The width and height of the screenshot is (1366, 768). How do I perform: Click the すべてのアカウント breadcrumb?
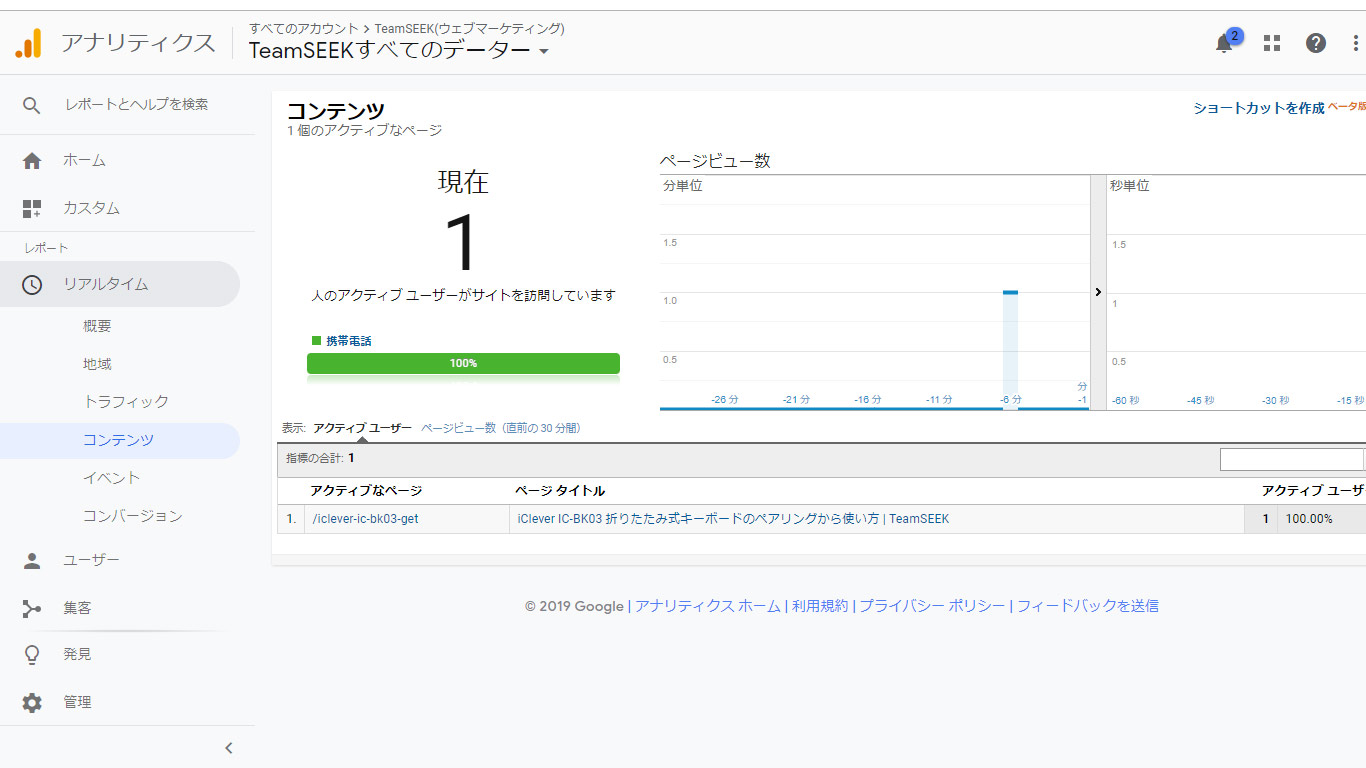click(303, 28)
